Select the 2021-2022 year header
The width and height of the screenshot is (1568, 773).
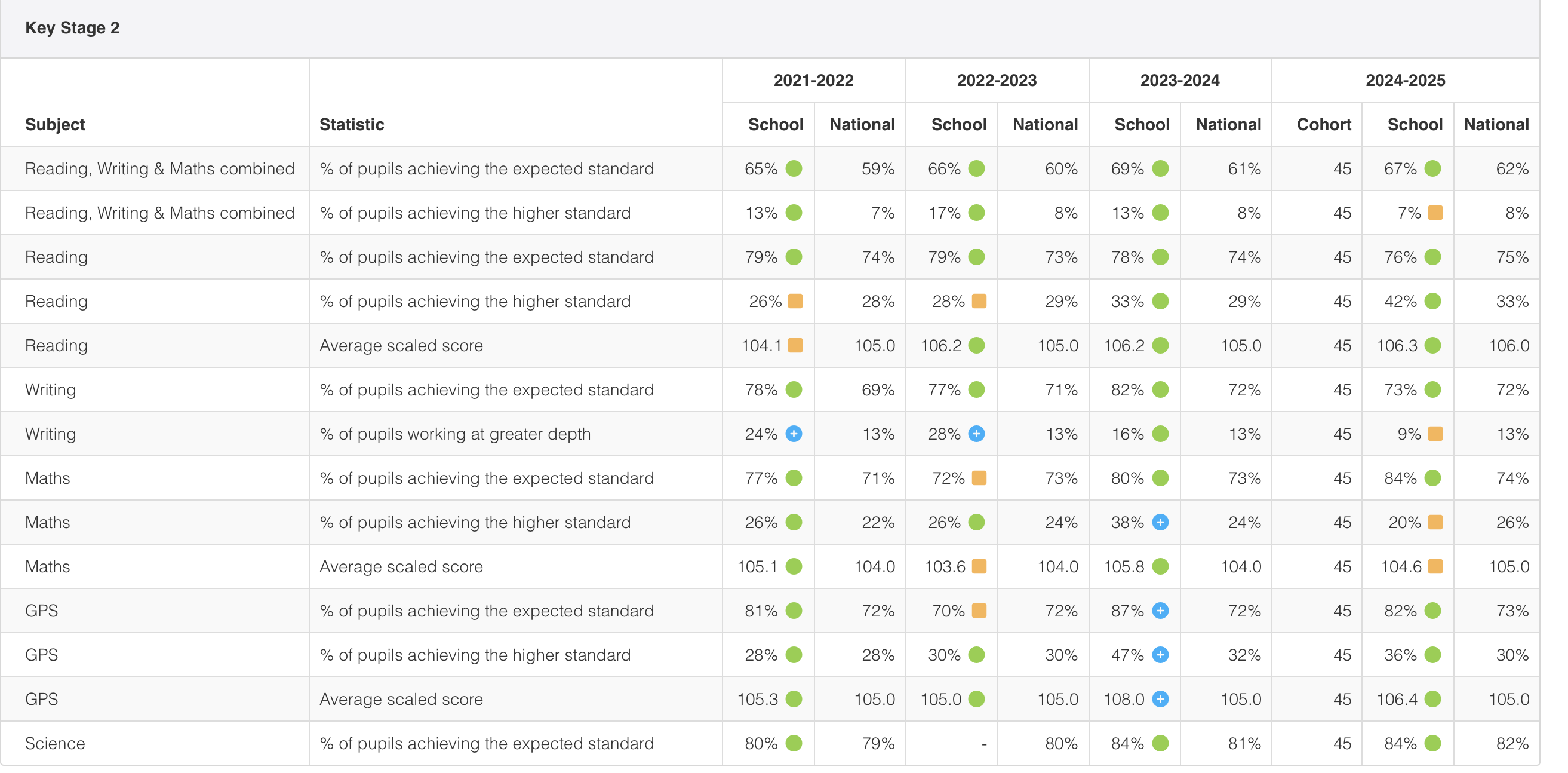(x=813, y=81)
